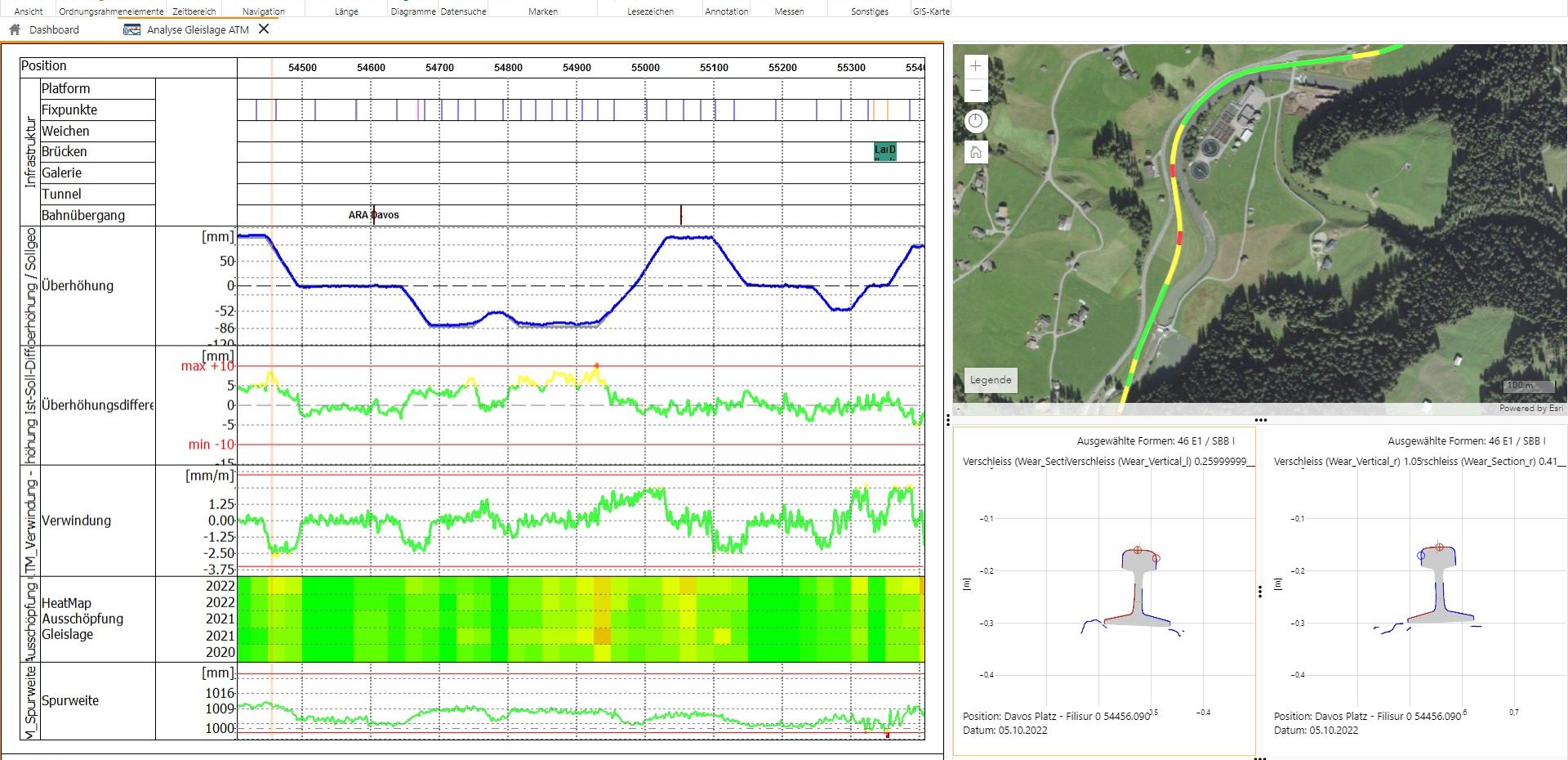Click right profile title Ausgewählte Formen 46 E1
1568x760 pixels.
click(1467, 440)
